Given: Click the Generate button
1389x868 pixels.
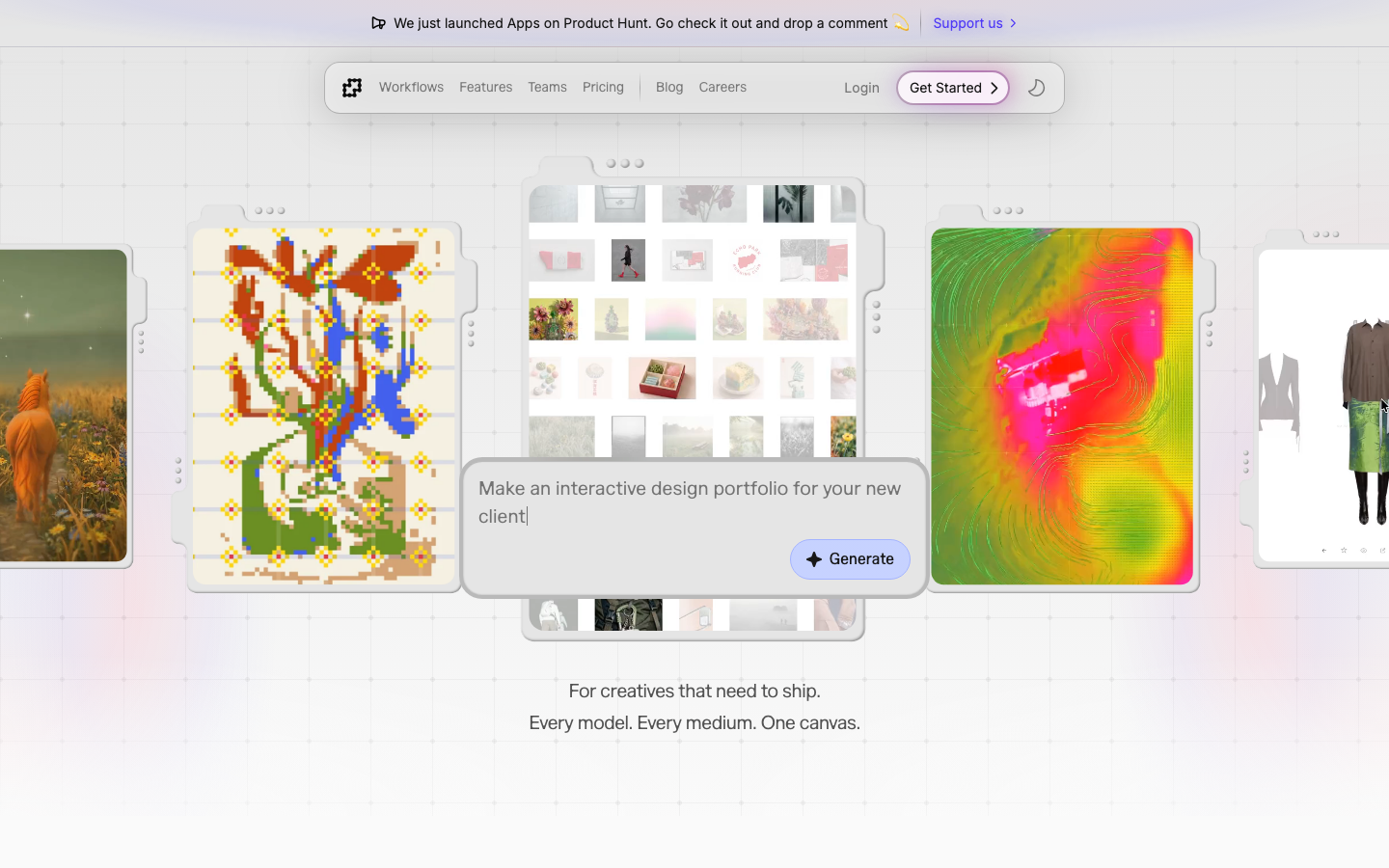Looking at the screenshot, I should [850, 559].
